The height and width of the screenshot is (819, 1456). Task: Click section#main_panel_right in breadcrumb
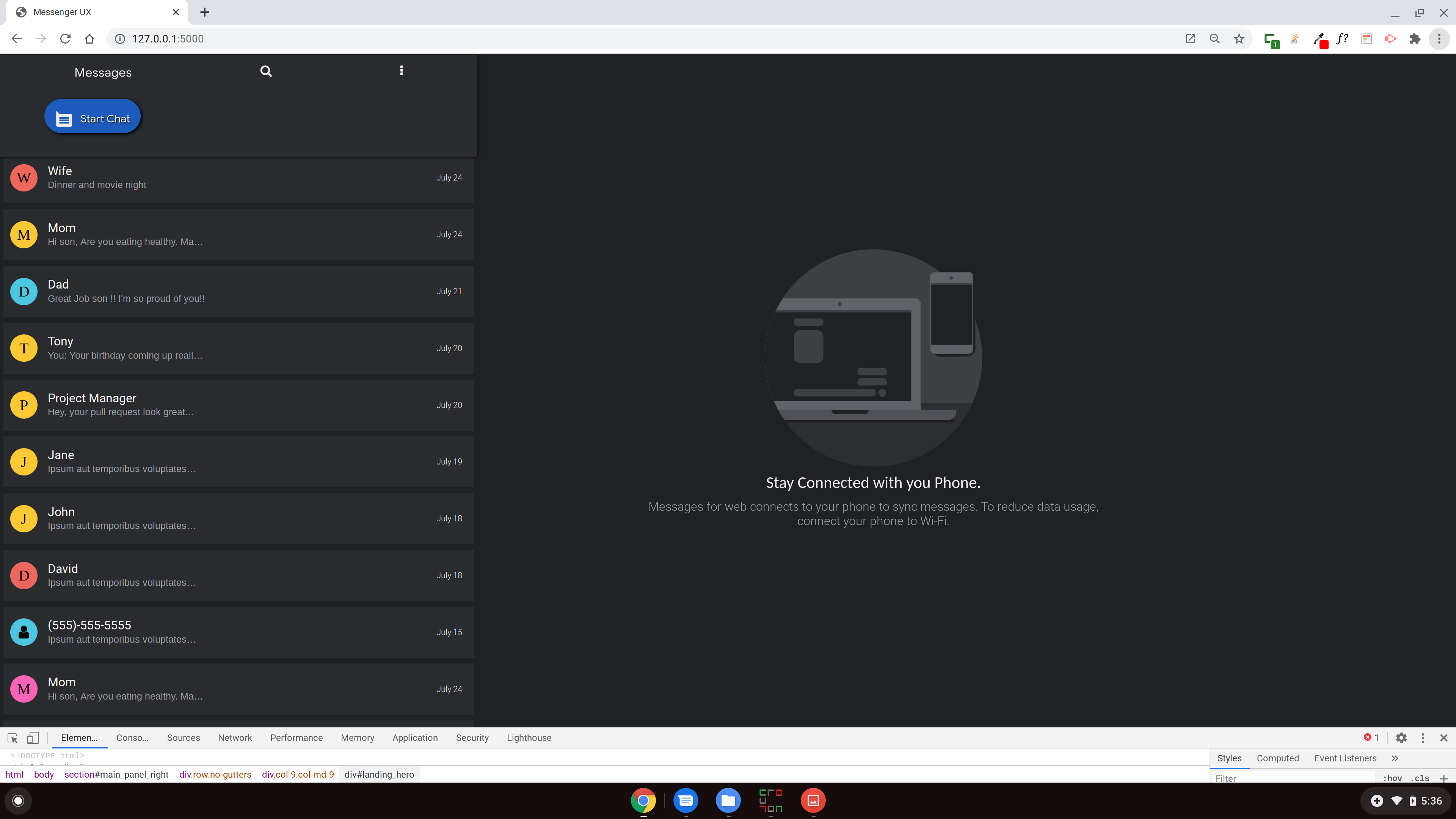(116, 774)
